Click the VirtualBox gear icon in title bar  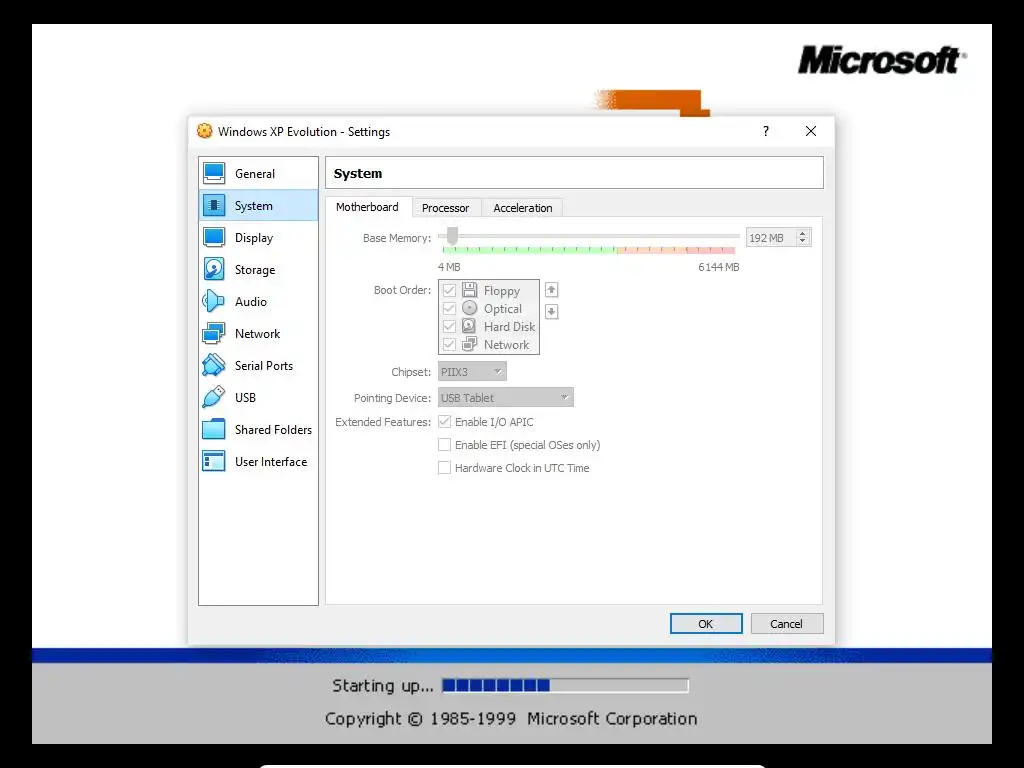(204, 131)
